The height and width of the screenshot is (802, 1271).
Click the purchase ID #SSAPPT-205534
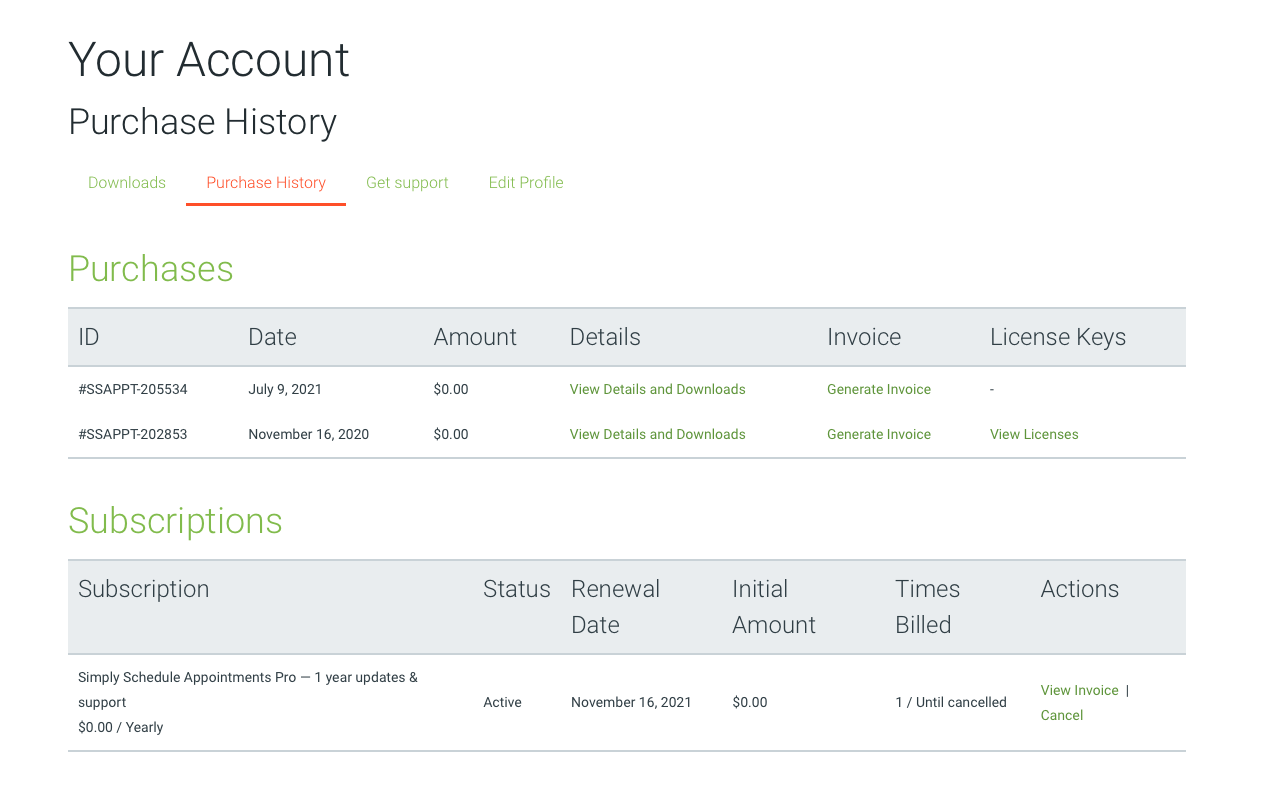[x=132, y=389]
